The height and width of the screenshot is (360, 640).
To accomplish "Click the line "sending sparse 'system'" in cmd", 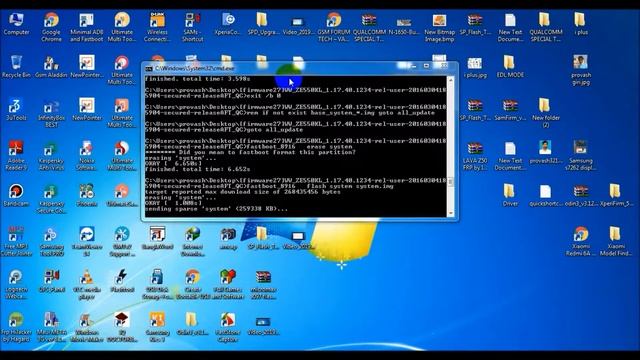I will (216, 209).
